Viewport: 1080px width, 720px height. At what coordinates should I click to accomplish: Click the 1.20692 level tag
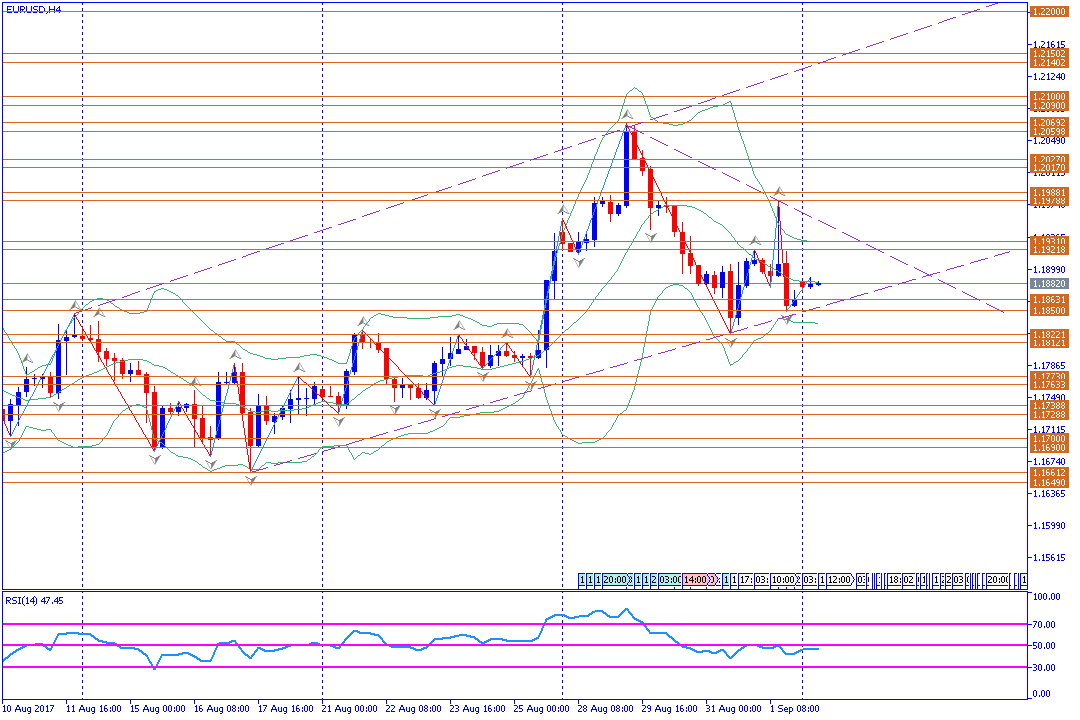click(1050, 123)
